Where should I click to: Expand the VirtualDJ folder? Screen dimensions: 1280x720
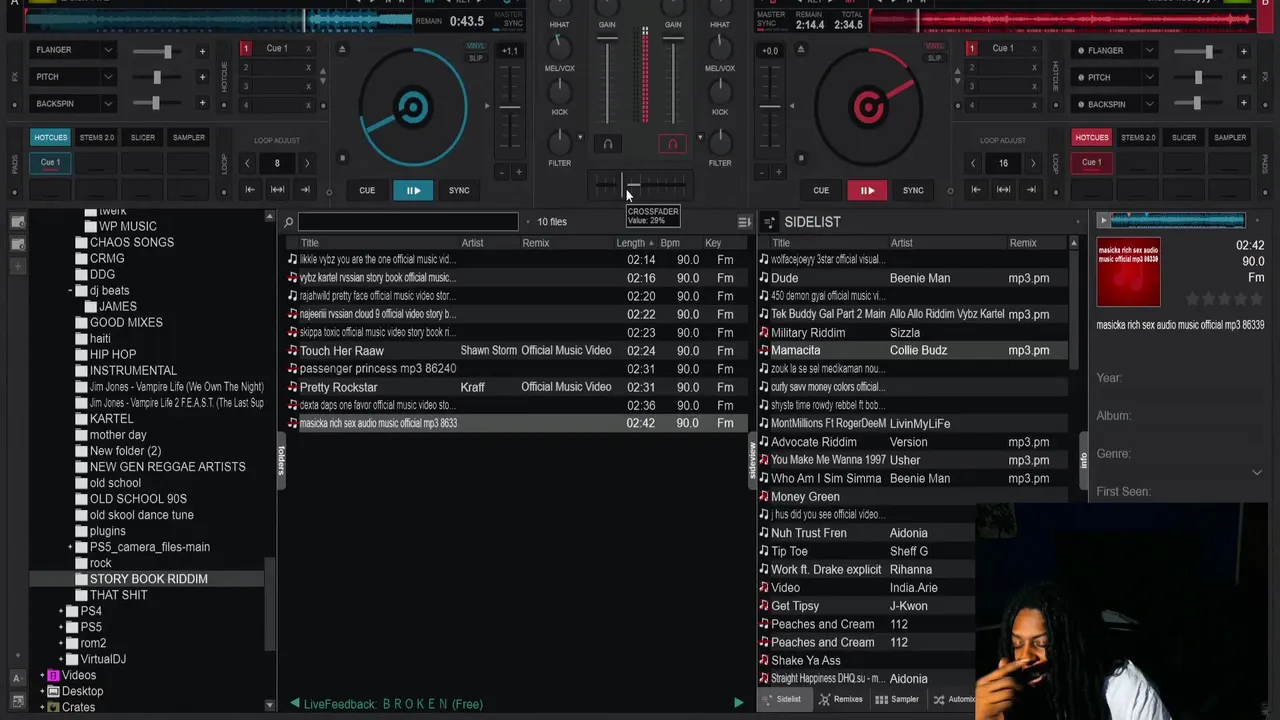pyautogui.click(x=61, y=659)
